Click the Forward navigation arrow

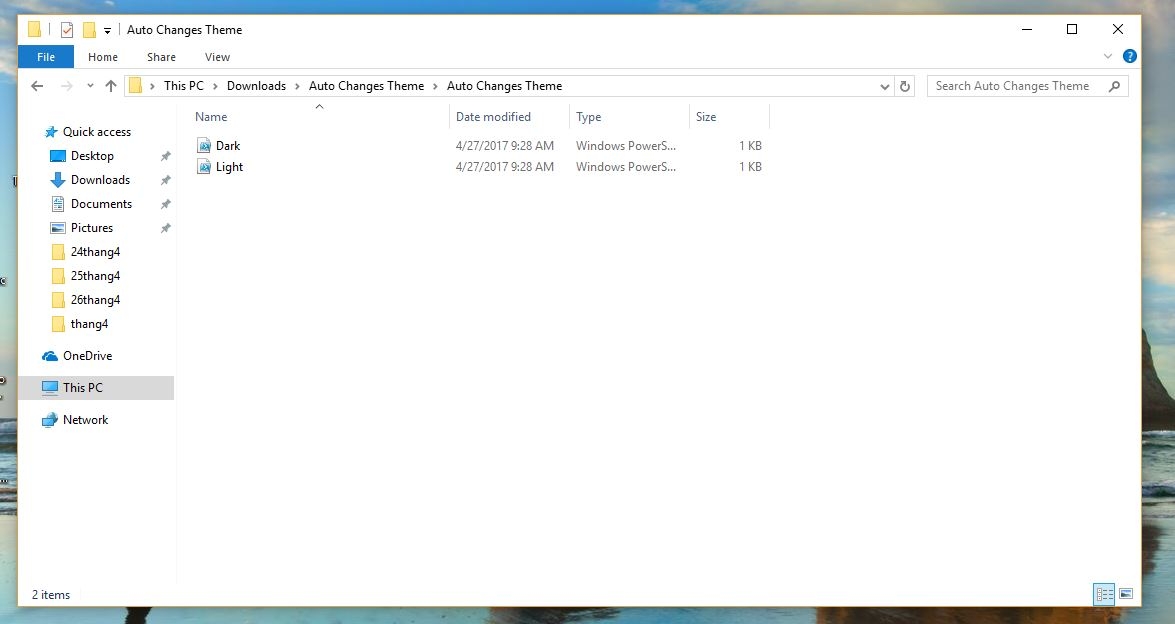click(x=67, y=86)
